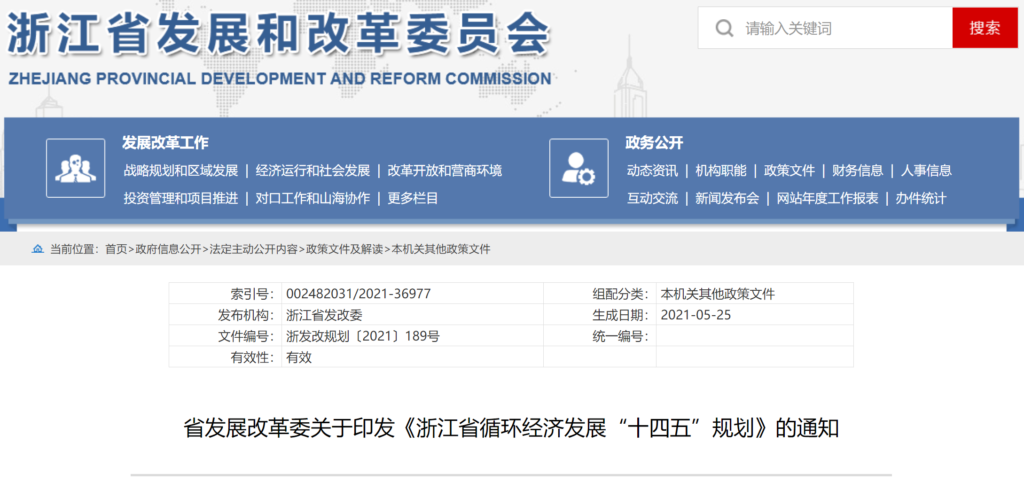Image resolution: width=1024 pixels, height=481 pixels.
Task: Click the date 2021-05-25
Action: (x=696, y=315)
